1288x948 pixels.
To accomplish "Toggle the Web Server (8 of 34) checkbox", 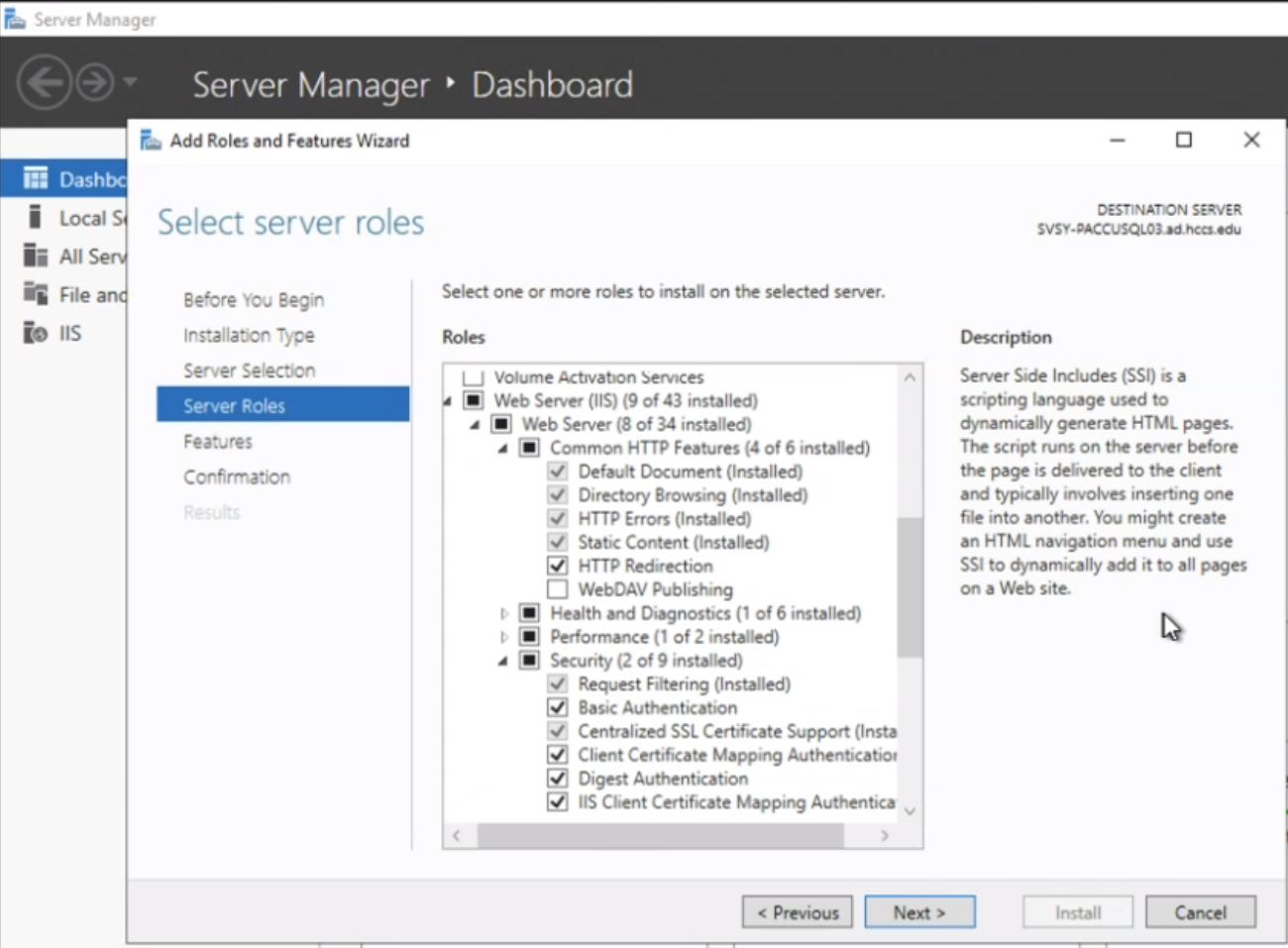I will pos(502,424).
